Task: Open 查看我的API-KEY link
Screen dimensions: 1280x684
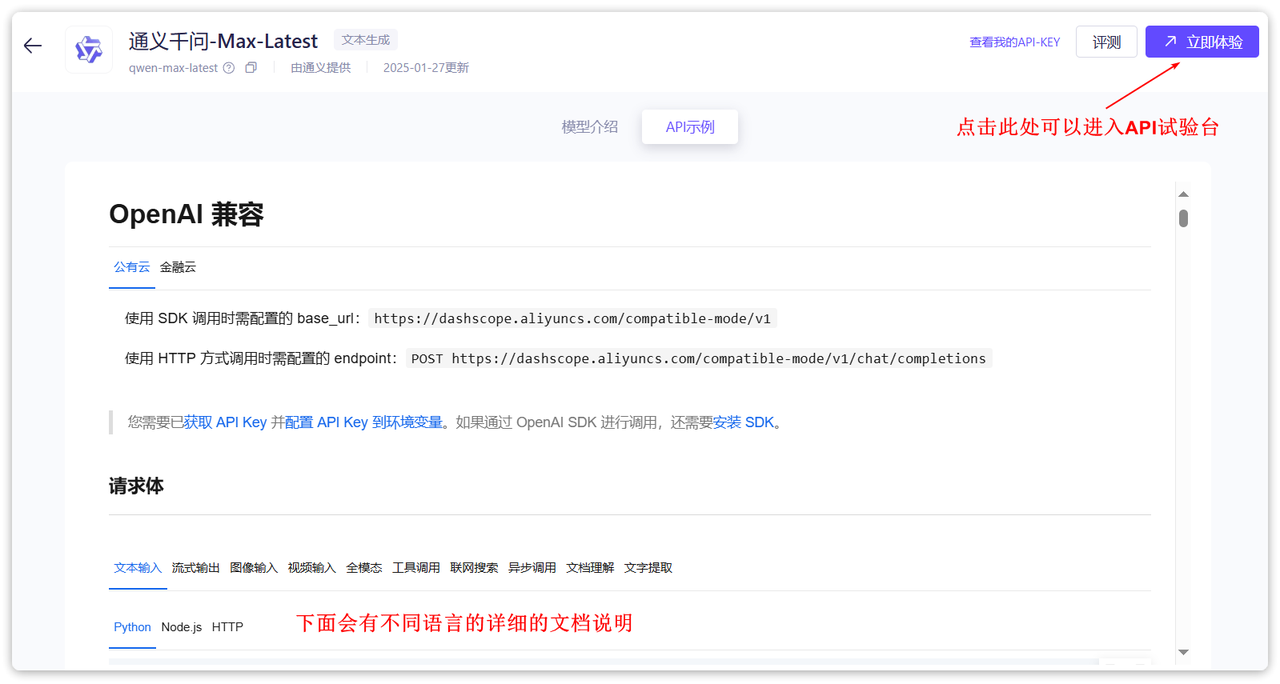Action: [1015, 42]
